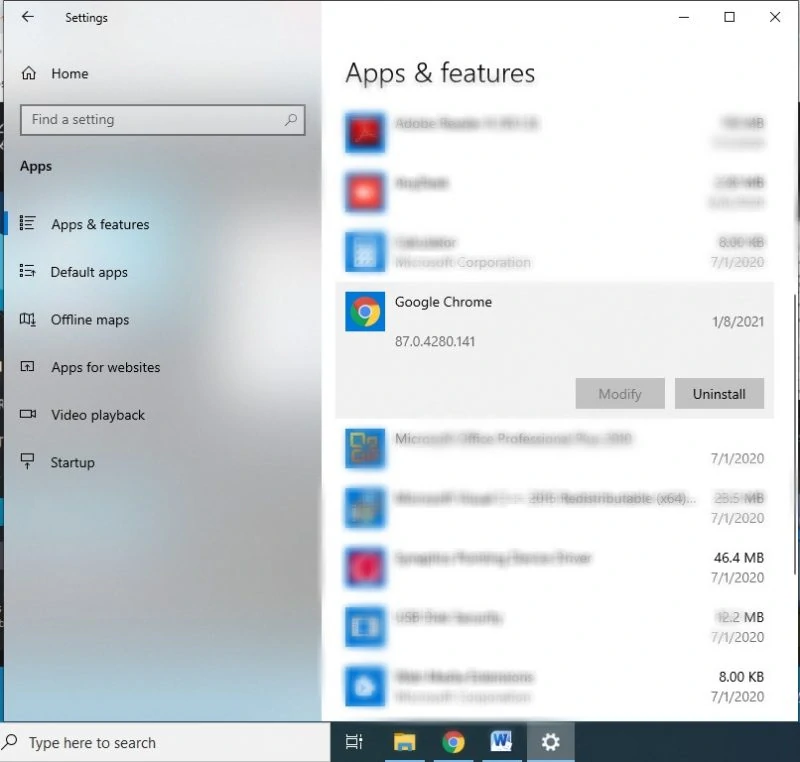Open the Startup apps section
This screenshot has width=800, height=762.
[x=57, y=463]
